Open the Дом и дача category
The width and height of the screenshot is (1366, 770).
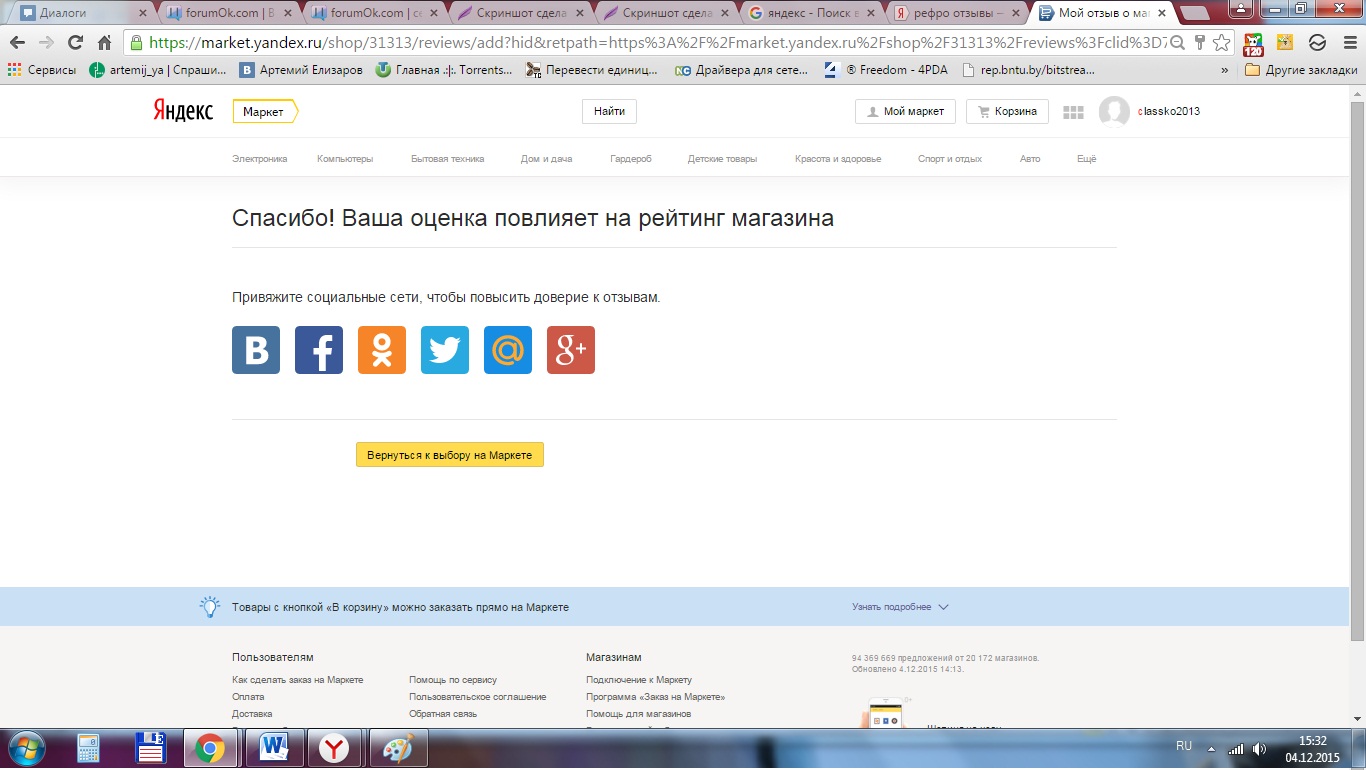click(x=546, y=159)
